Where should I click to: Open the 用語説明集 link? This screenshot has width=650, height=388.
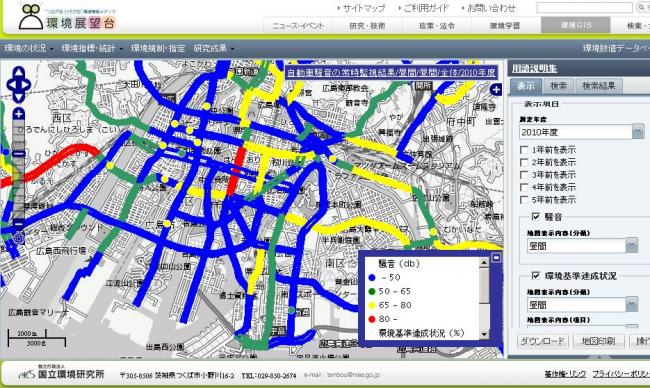(x=534, y=68)
